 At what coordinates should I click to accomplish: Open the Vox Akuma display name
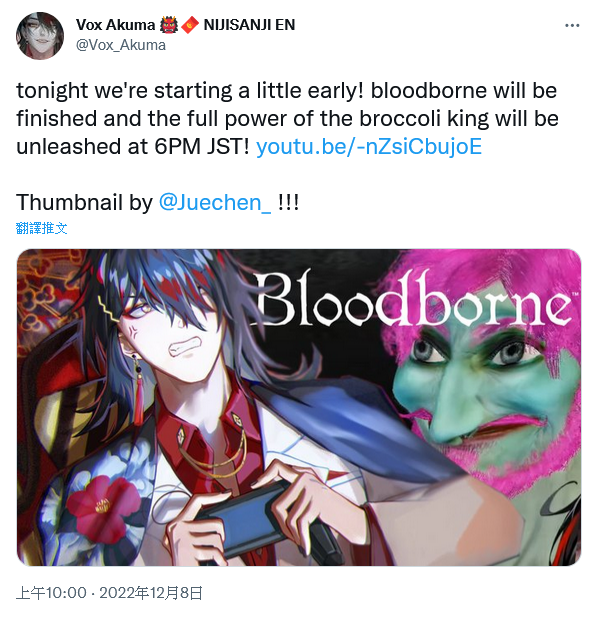point(115,25)
